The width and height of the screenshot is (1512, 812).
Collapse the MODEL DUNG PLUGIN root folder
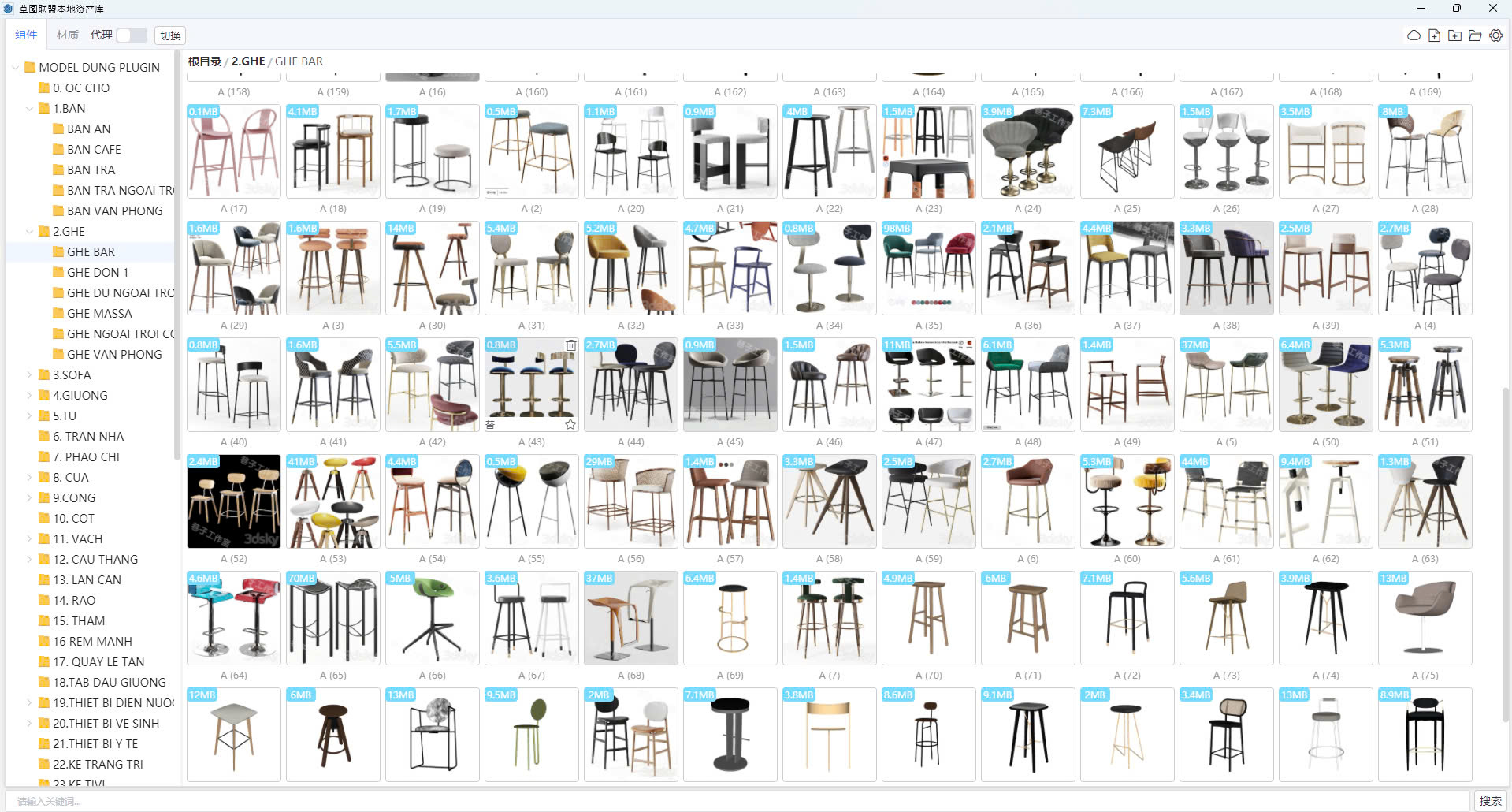coord(15,68)
